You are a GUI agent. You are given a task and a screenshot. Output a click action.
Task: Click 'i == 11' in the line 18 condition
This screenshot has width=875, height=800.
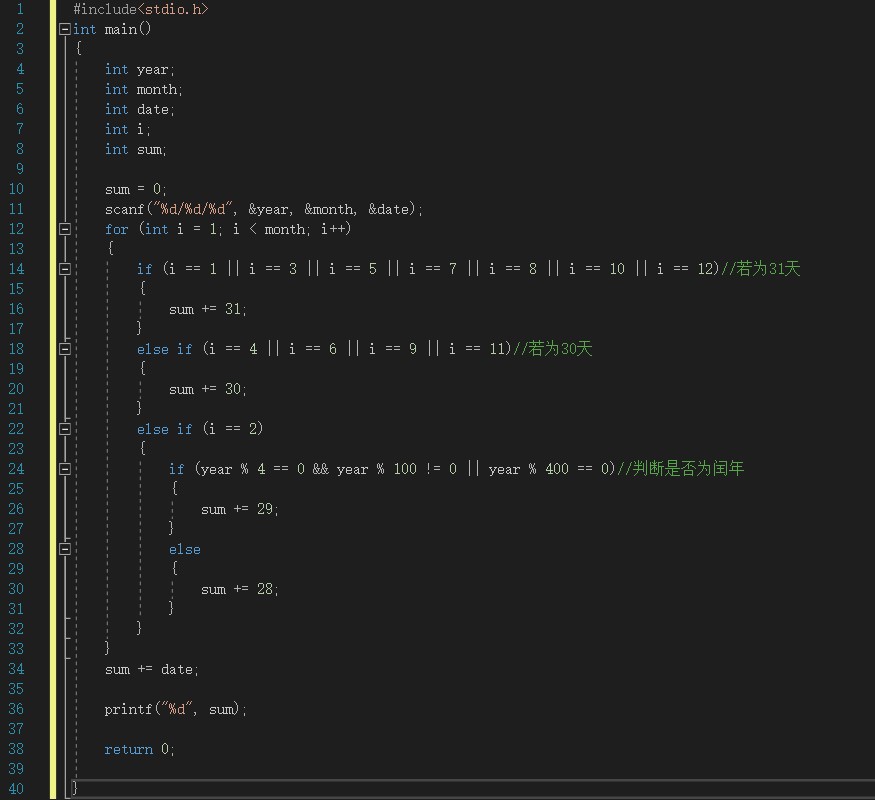pyautogui.click(x=477, y=349)
